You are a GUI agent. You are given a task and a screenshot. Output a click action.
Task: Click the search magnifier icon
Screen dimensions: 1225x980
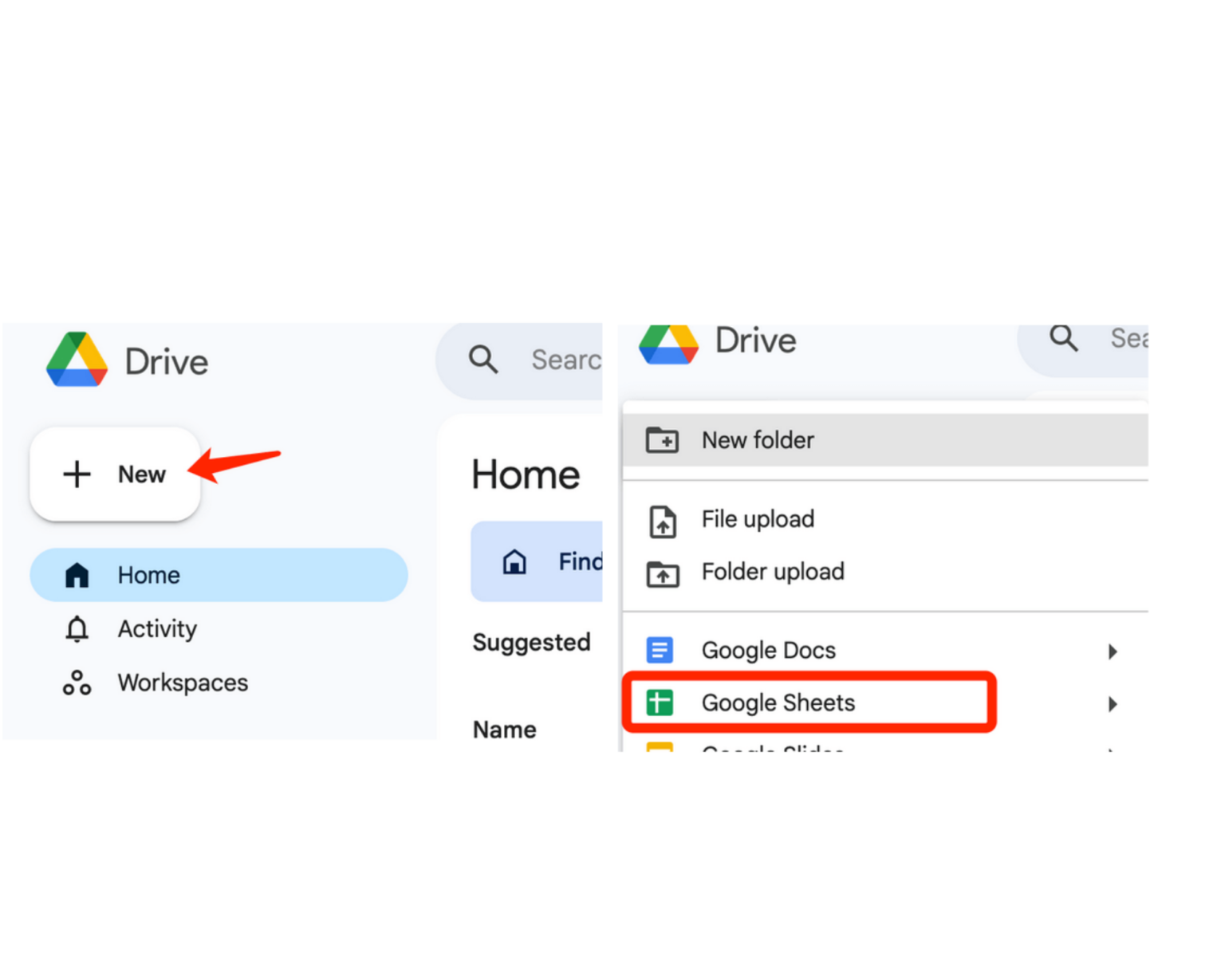(x=483, y=360)
